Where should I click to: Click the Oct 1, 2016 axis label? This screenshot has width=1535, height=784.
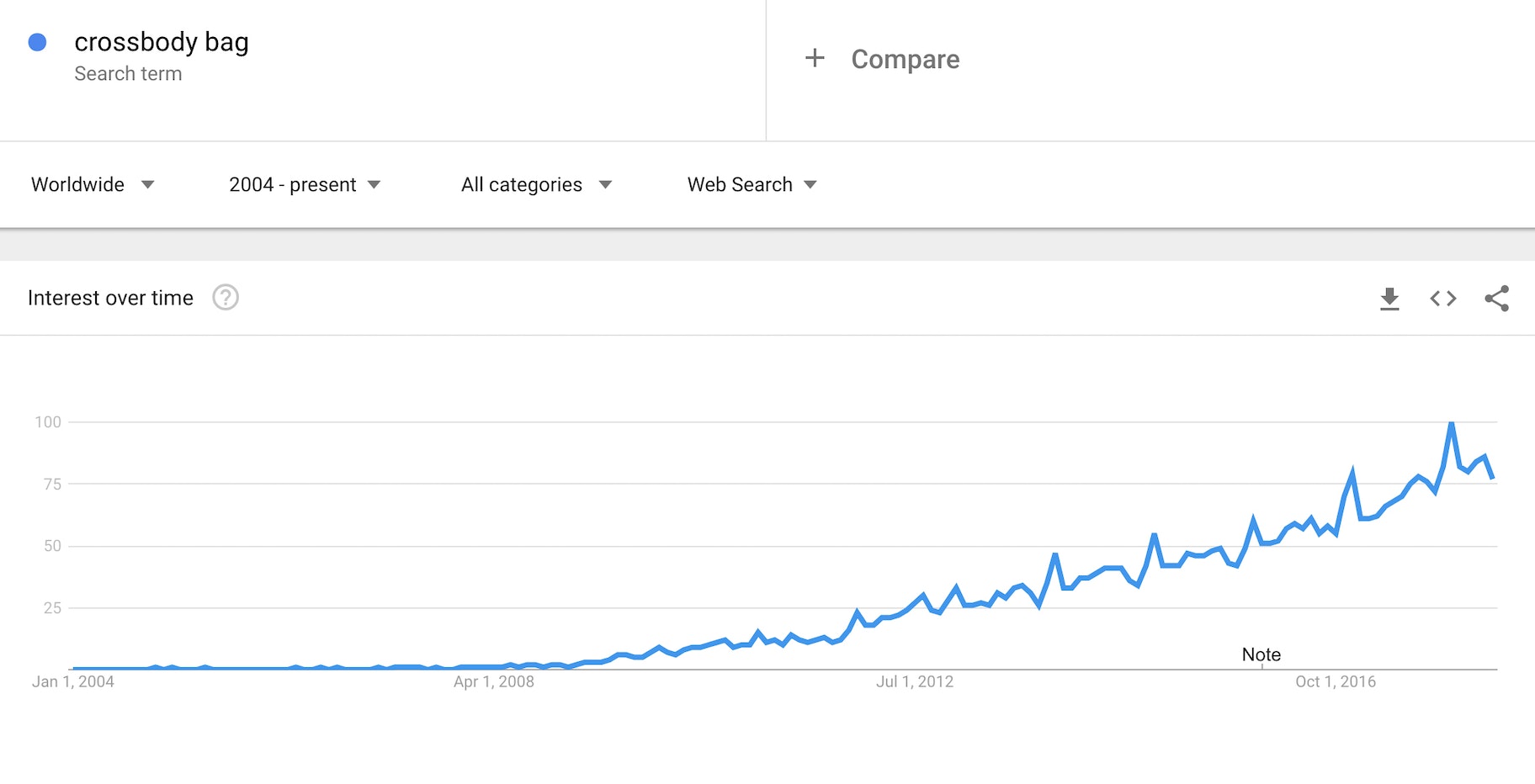[x=1335, y=682]
